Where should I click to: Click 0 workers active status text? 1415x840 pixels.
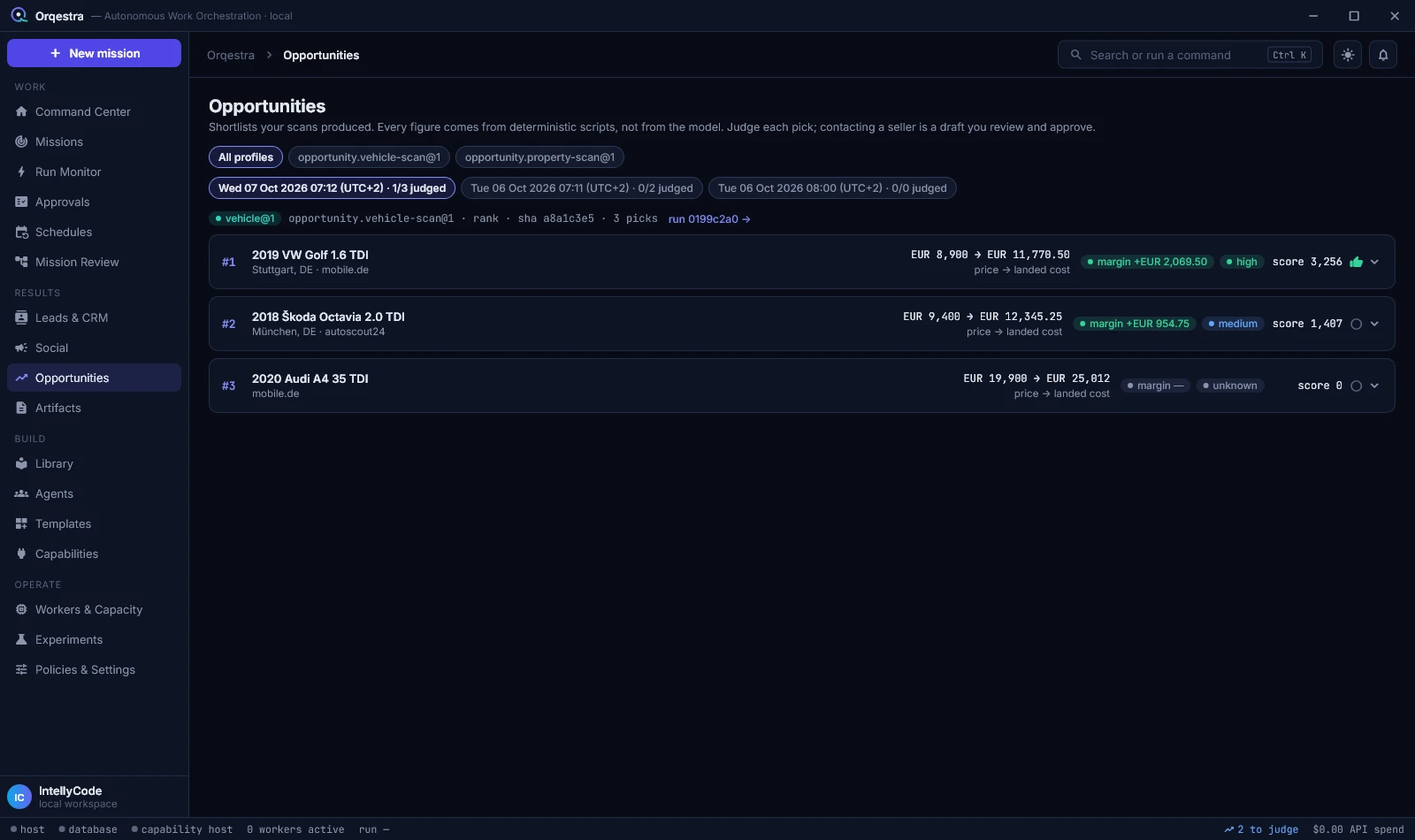(295, 829)
